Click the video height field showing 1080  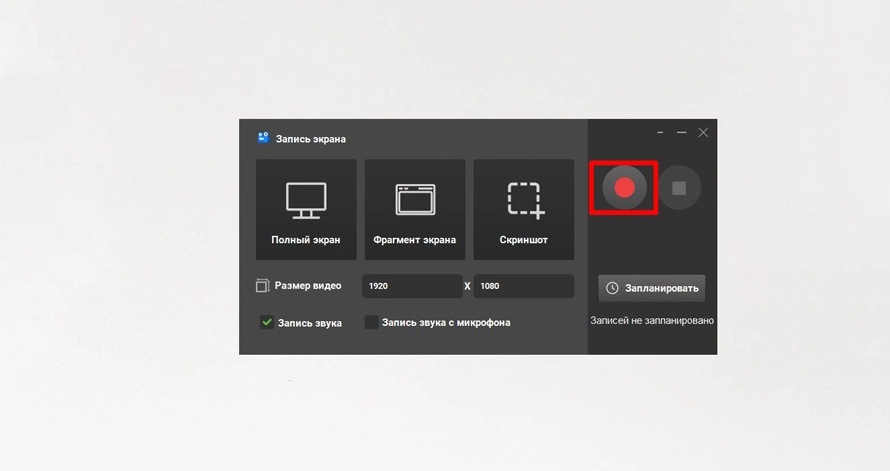pos(523,286)
